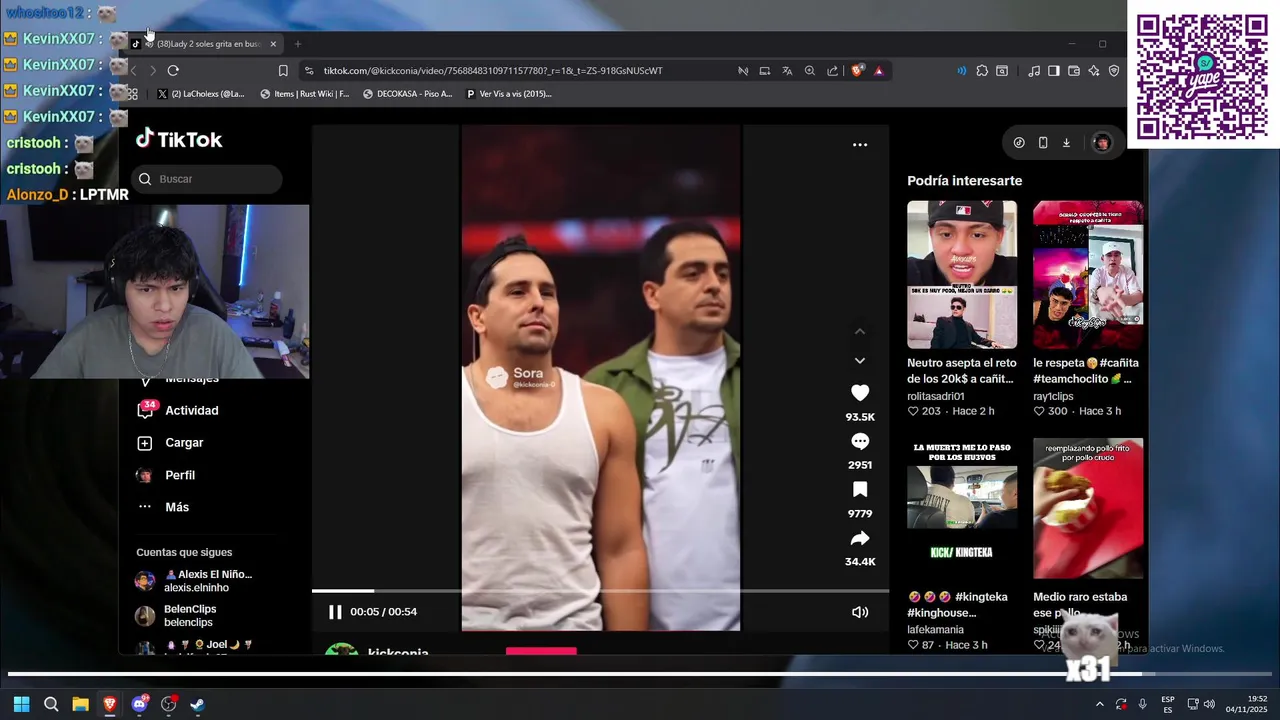The image size is (1280, 720).
Task: Click the zoom magnifier icon in address bar
Action: click(810, 71)
